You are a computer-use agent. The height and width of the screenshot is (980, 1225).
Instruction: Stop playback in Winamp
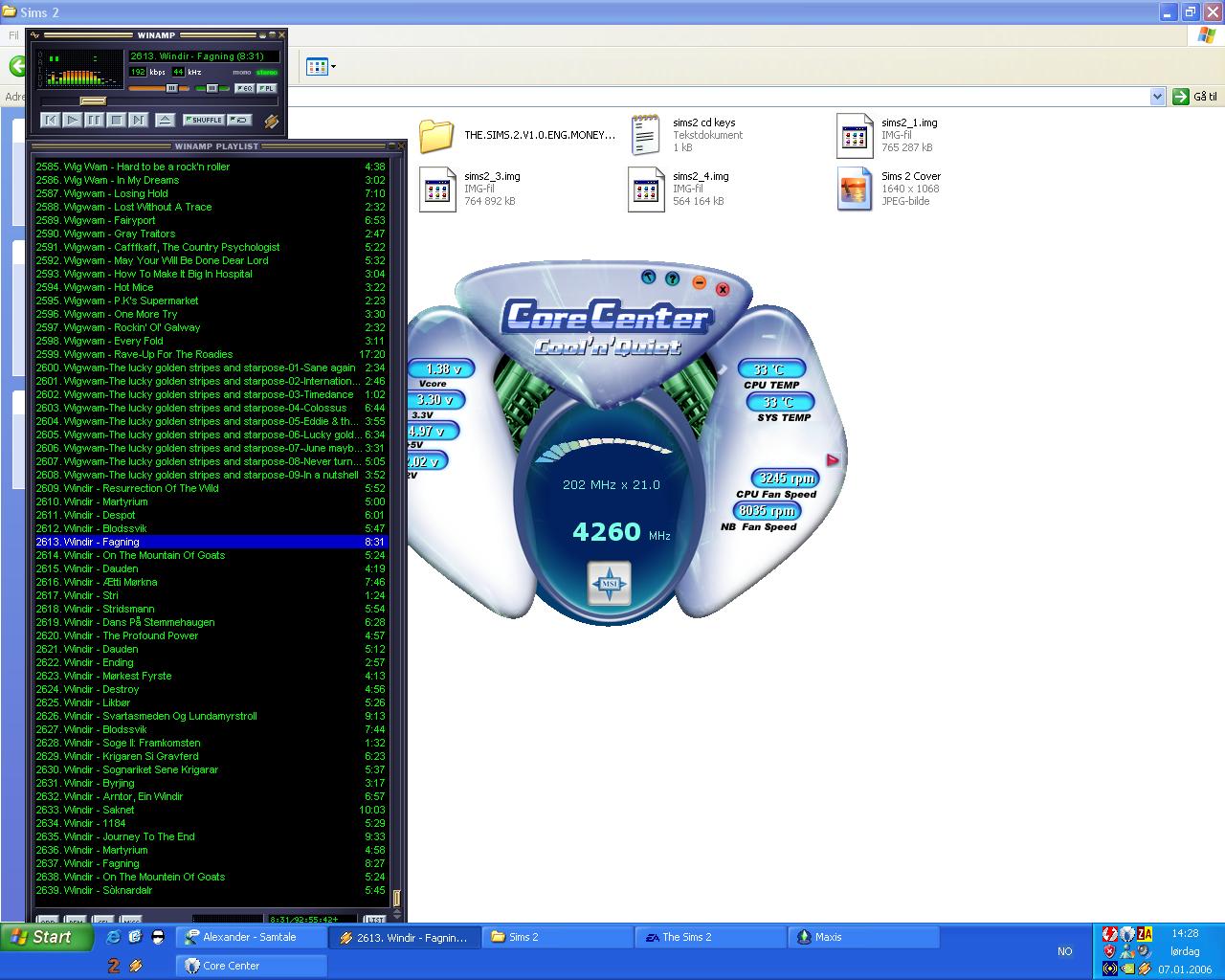click(116, 120)
